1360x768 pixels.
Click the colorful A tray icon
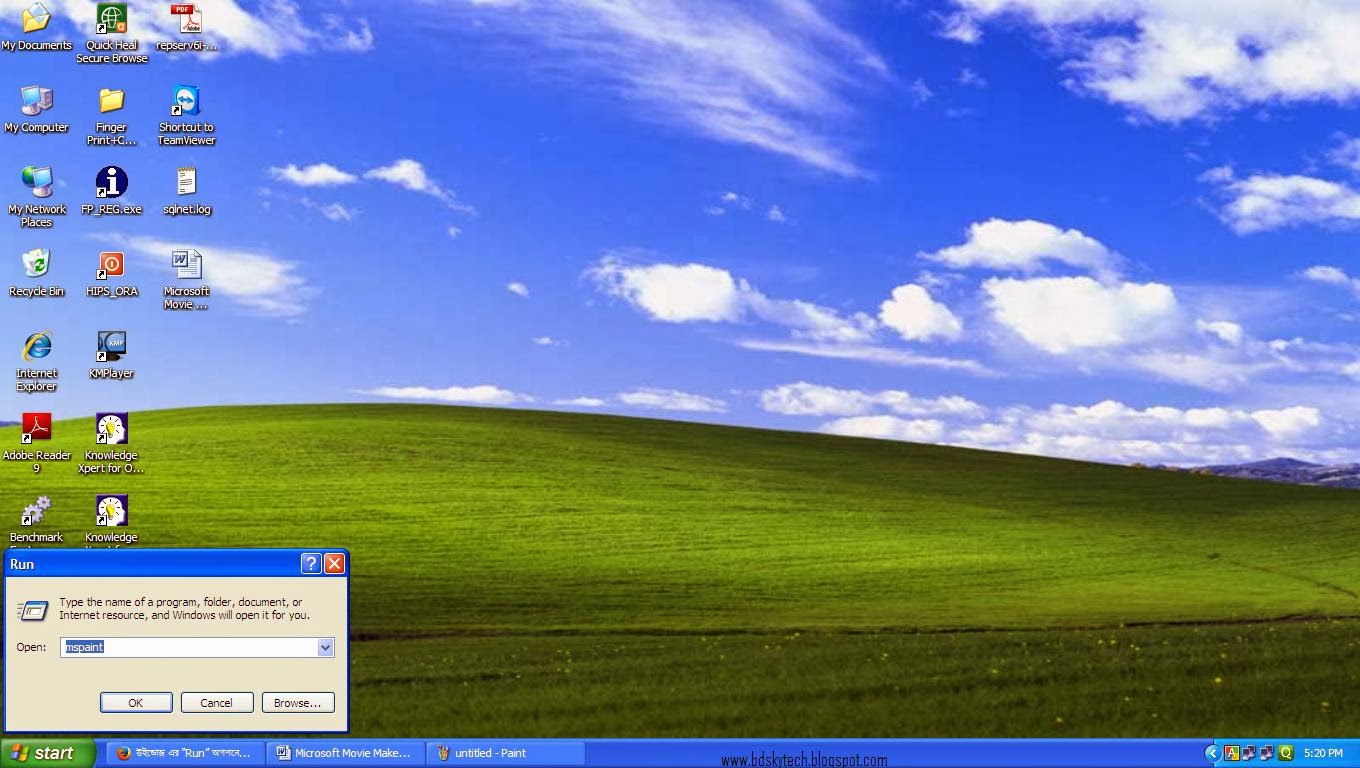[1231, 753]
